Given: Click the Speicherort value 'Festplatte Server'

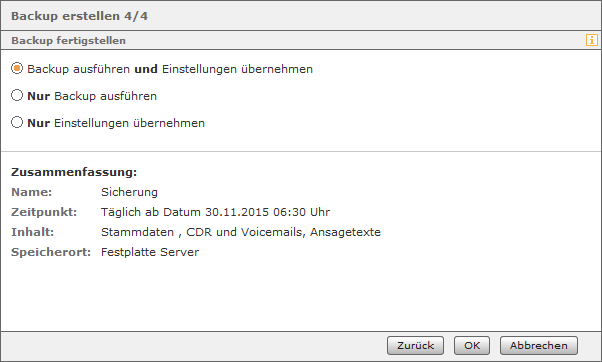Looking at the screenshot, I should pyautogui.click(x=150, y=252).
